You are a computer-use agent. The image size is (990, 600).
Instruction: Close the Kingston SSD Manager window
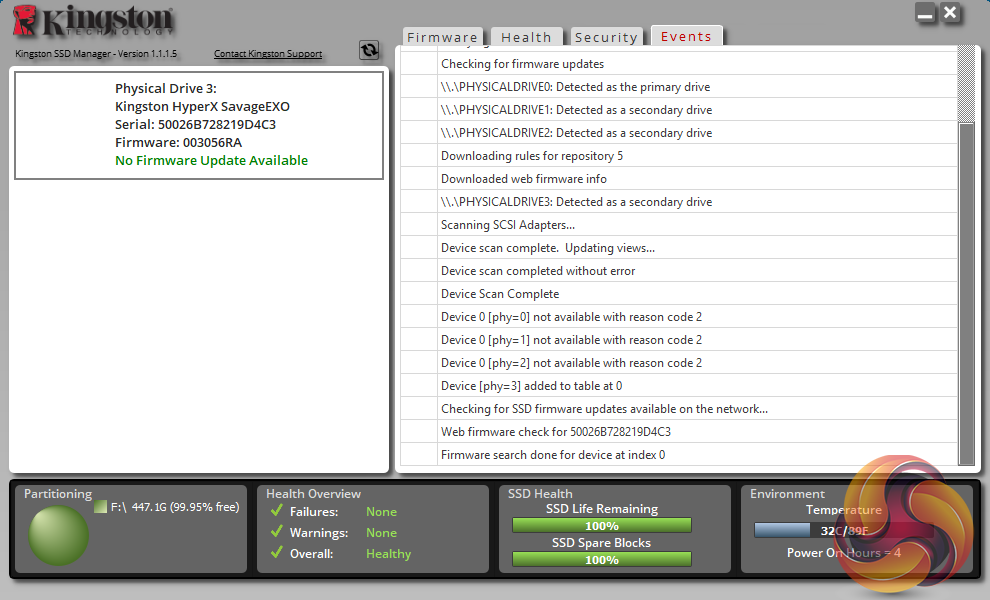[950, 13]
